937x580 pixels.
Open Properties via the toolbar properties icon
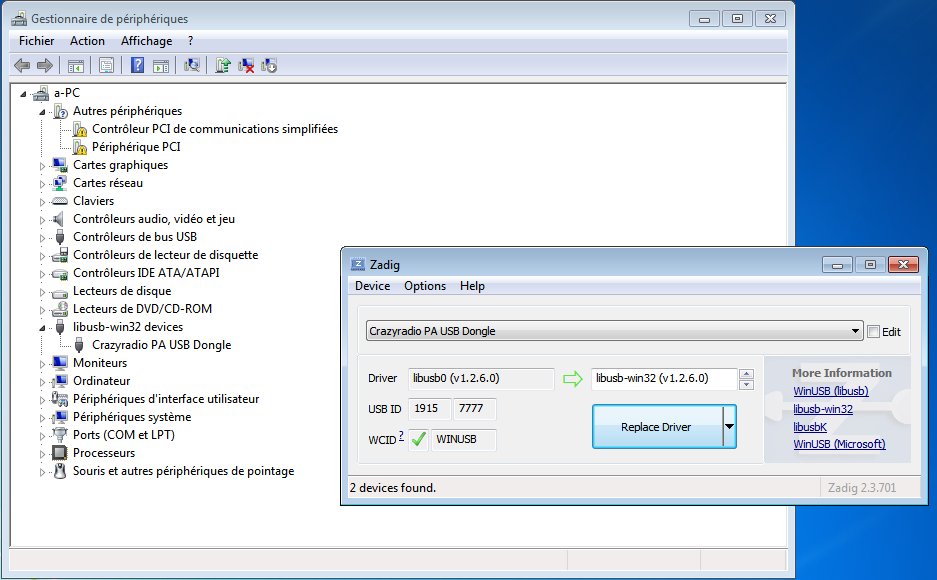[106, 65]
